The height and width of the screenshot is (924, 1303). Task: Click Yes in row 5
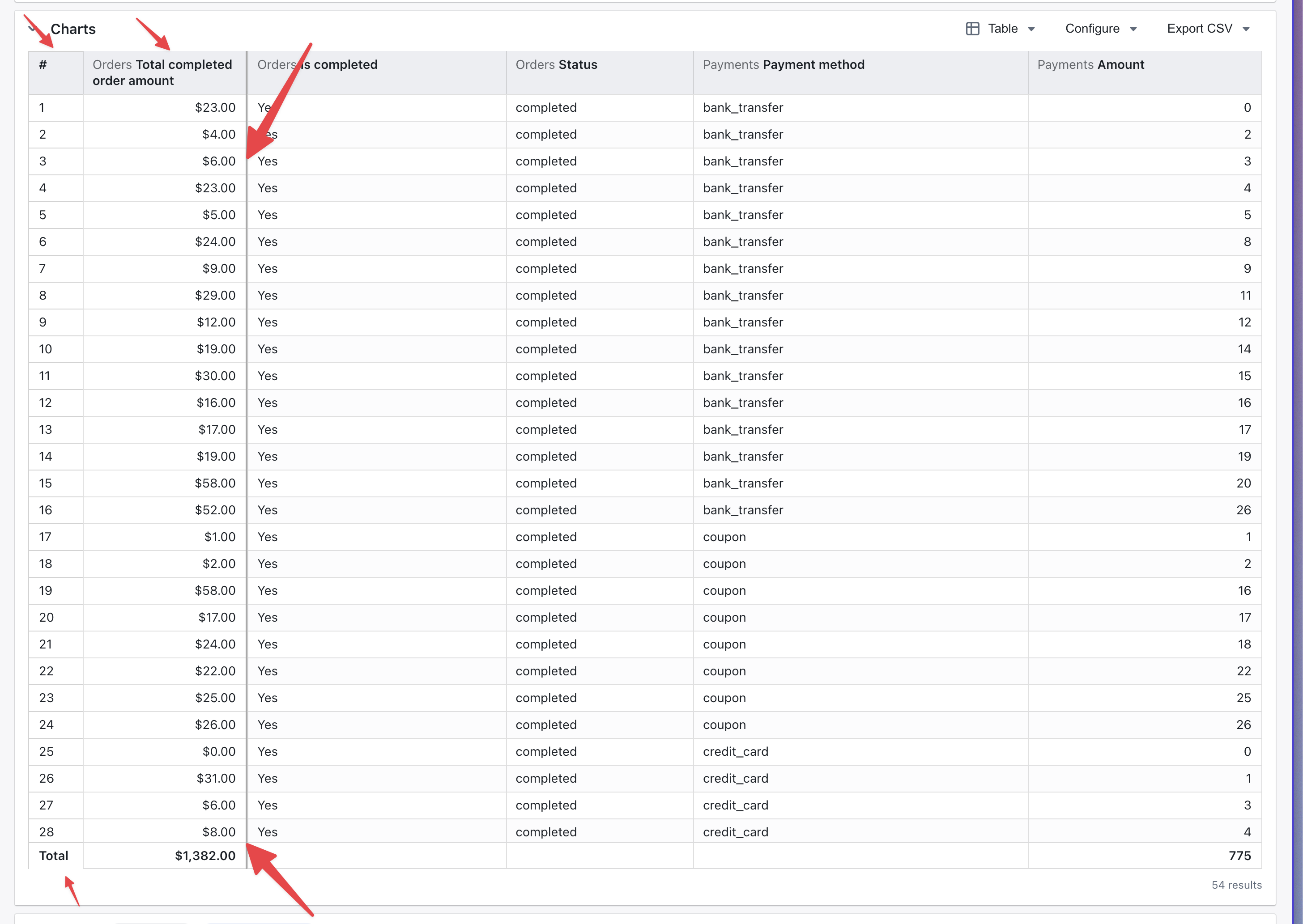pos(267,215)
